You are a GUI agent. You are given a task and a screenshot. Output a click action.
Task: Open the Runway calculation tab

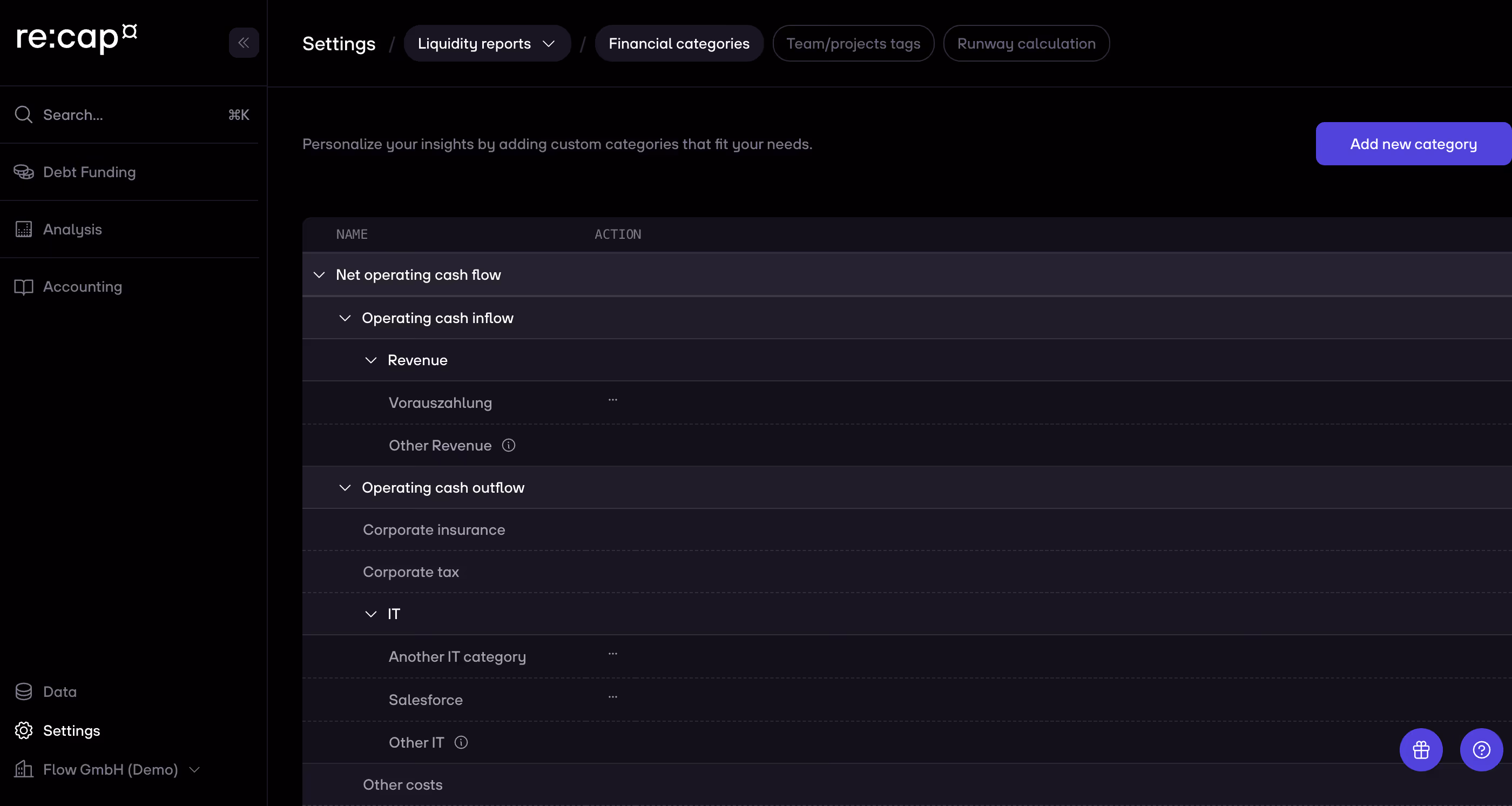pos(1025,43)
